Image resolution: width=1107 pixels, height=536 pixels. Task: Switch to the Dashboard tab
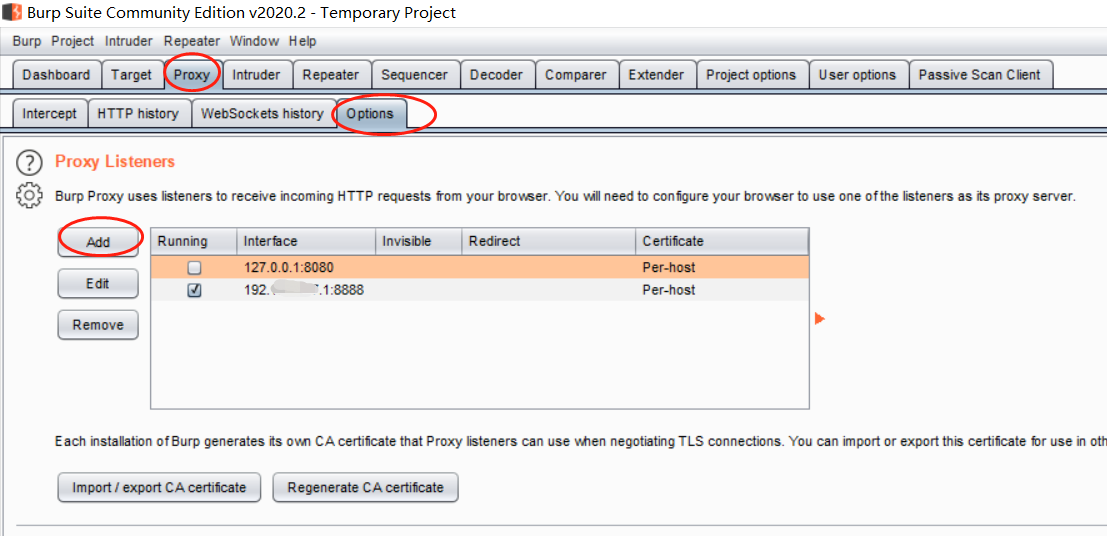point(56,75)
